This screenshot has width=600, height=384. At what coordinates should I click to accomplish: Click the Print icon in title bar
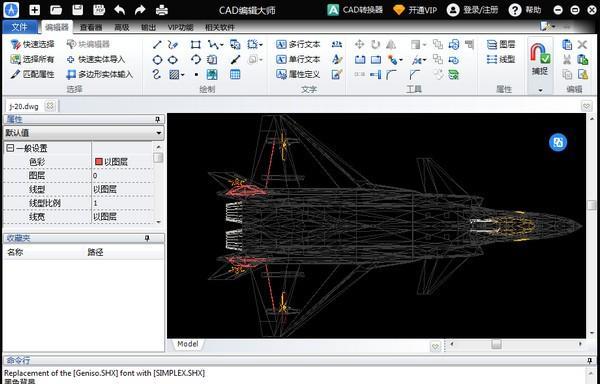(162, 10)
